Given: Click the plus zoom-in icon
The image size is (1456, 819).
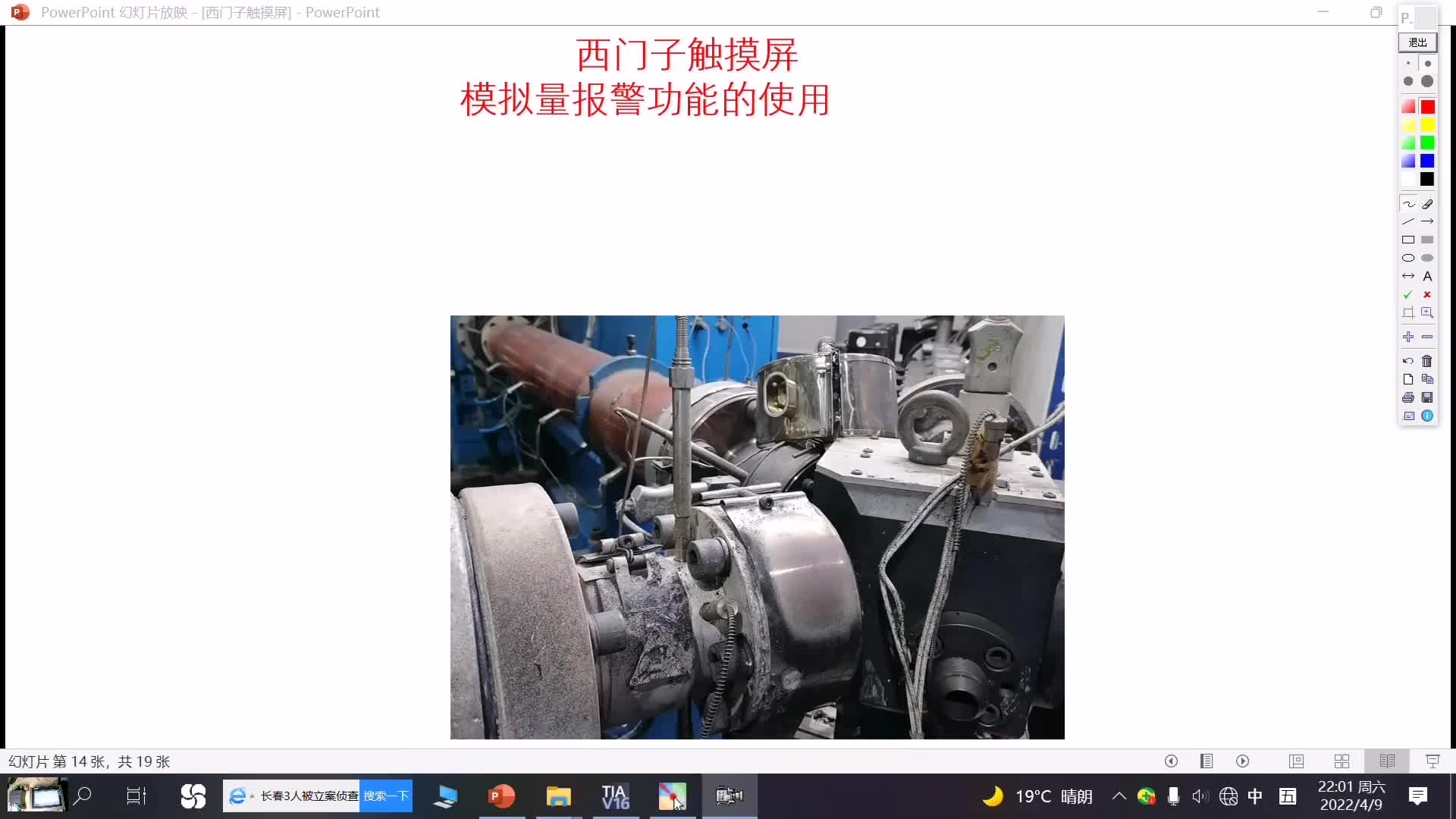Looking at the screenshot, I should pyautogui.click(x=1408, y=337).
